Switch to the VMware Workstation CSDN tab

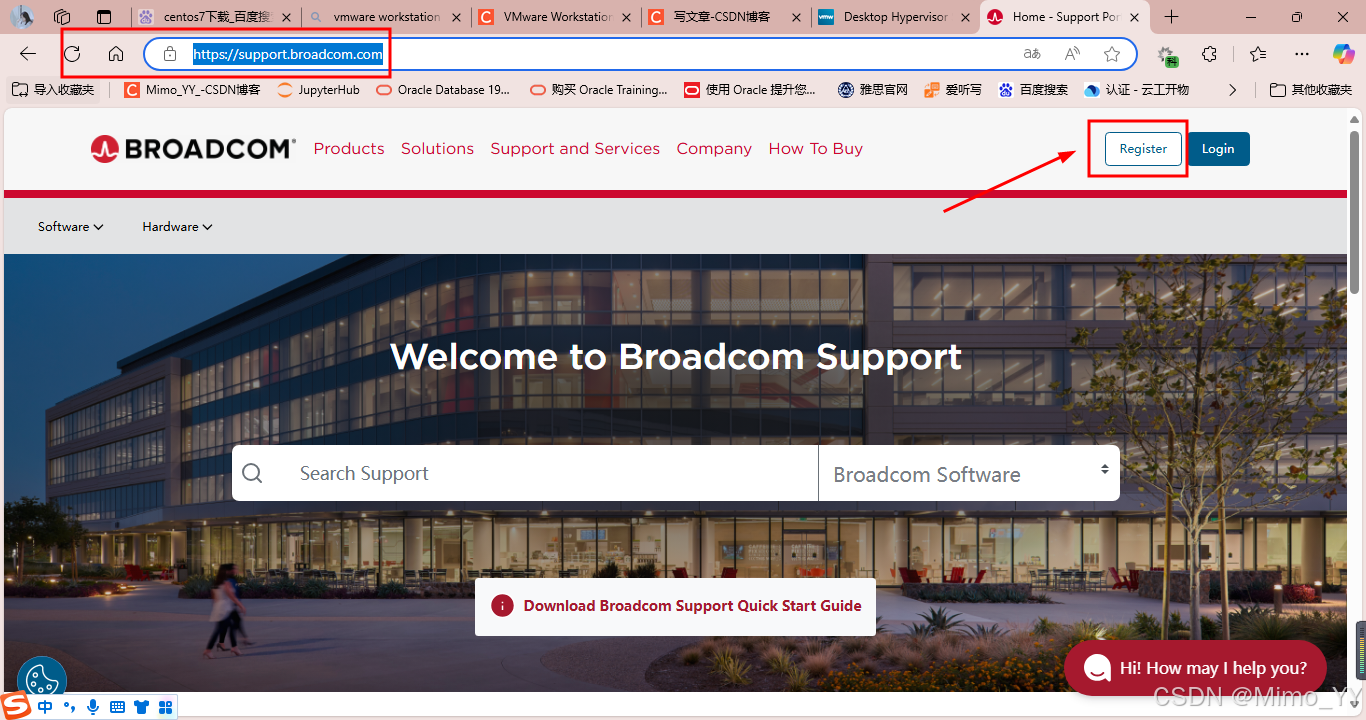coord(555,17)
